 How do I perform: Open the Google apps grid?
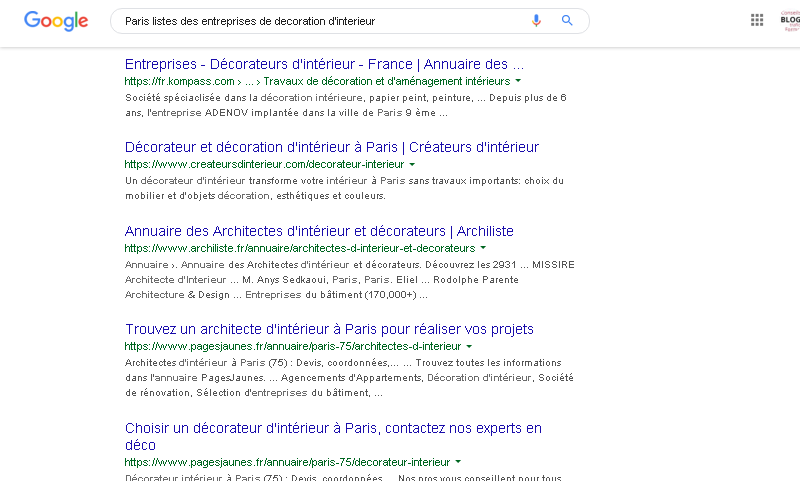757,20
